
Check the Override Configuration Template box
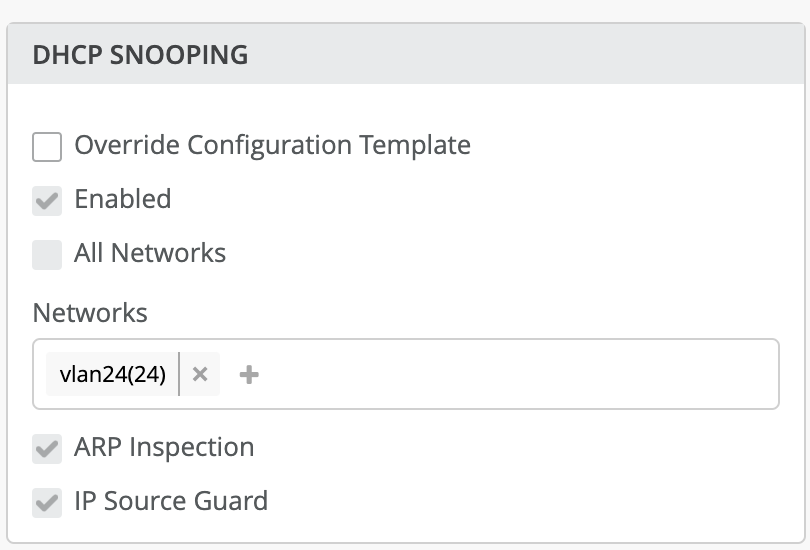pyautogui.click(x=47, y=146)
